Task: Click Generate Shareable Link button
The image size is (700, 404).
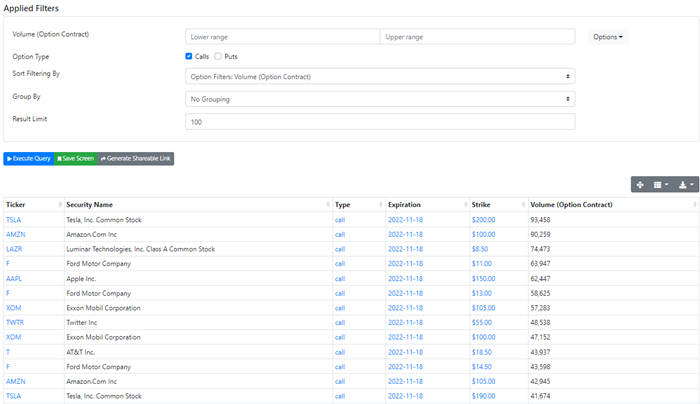Action: tap(136, 158)
